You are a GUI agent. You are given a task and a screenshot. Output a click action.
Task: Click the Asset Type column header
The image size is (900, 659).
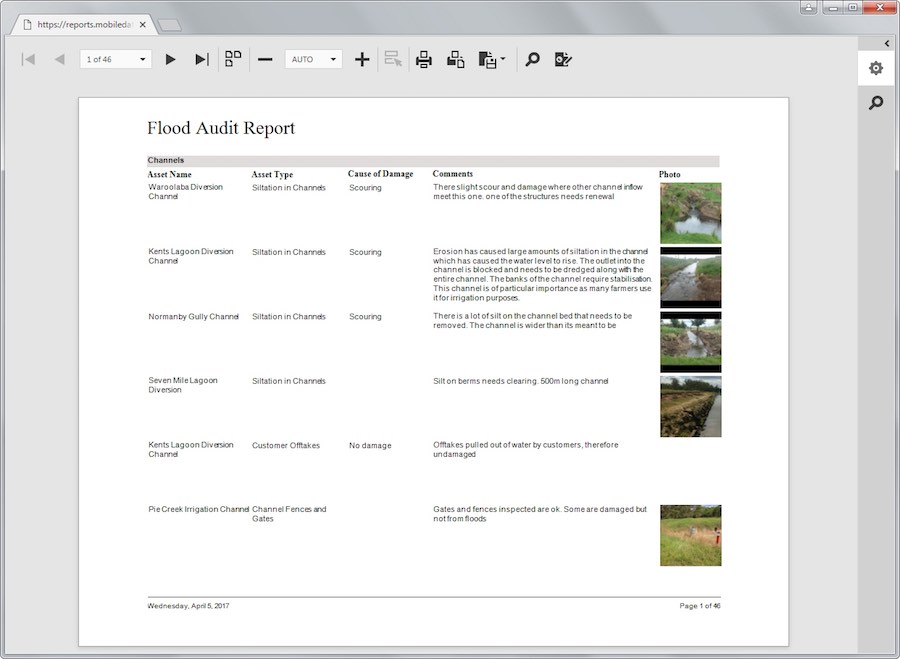click(x=272, y=175)
